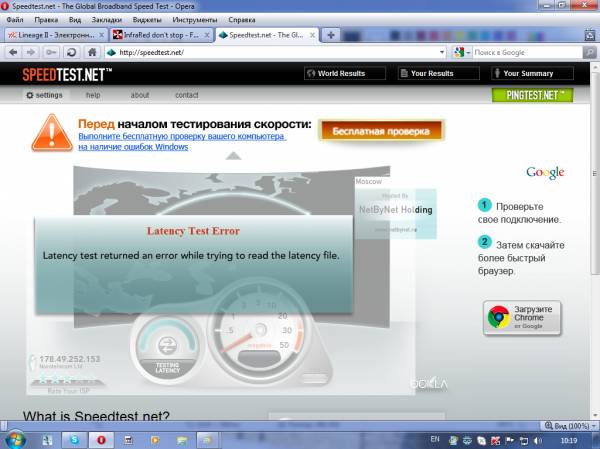
Task: Click the media player taskbar icon
Action: point(155,440)
